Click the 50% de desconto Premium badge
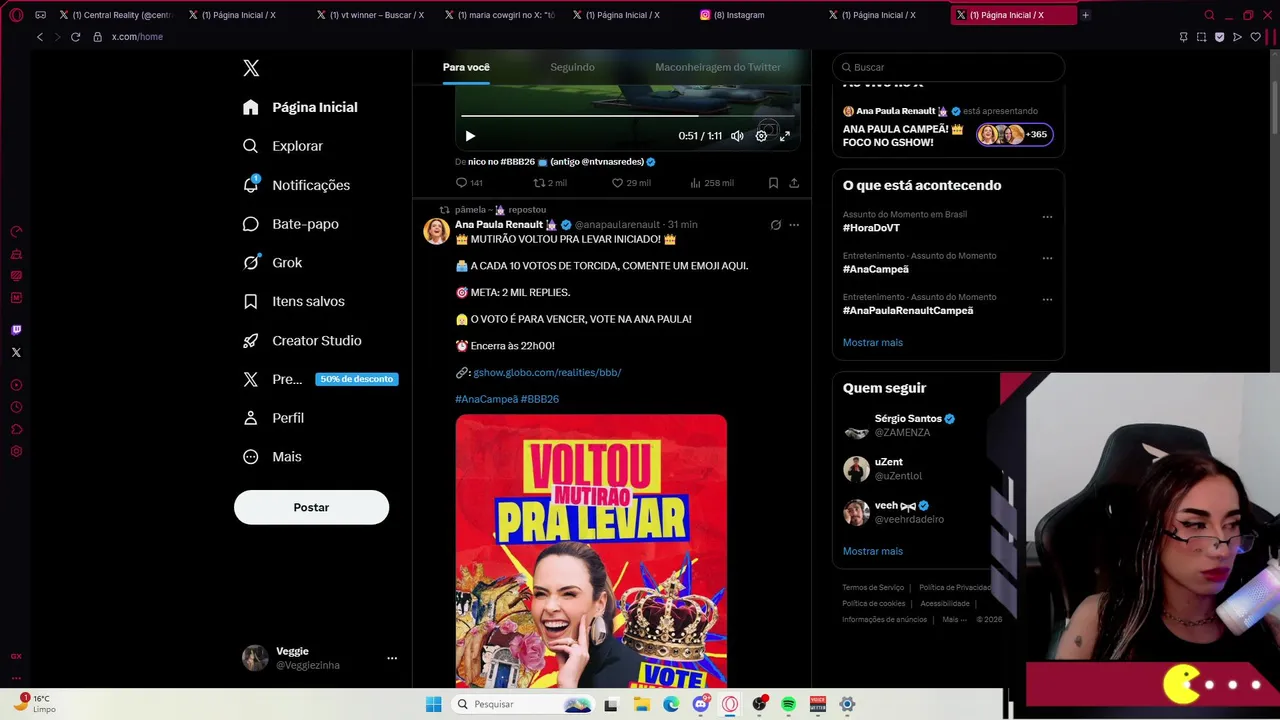This screenshot has height=720, width=1280. click(357, 379)
